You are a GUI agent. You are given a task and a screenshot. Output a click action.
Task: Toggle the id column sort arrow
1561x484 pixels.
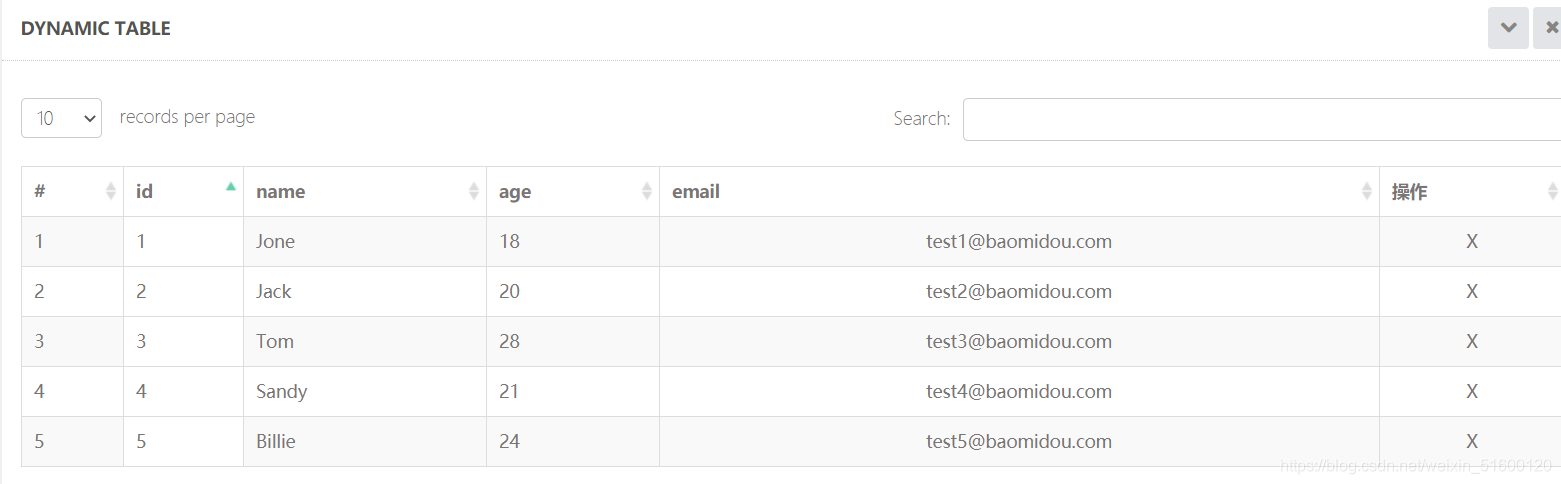pyautogui.click(x=231, y=186)
